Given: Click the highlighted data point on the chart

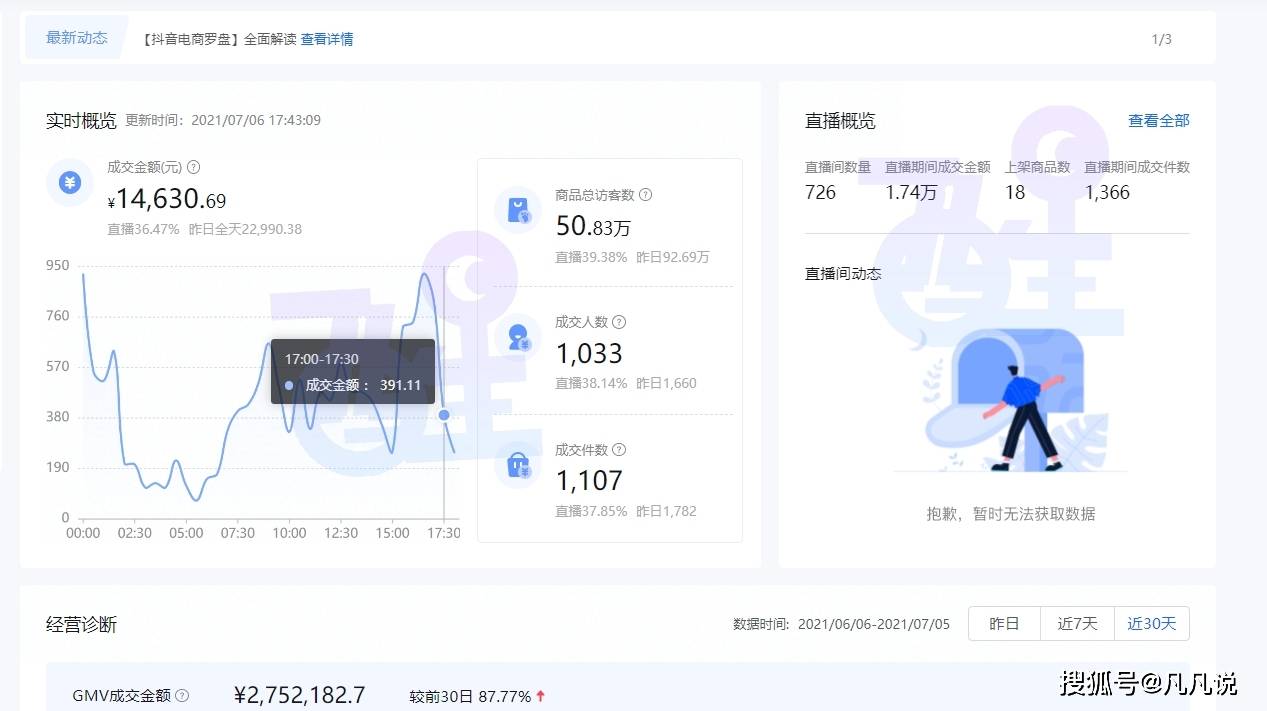Looking at the screenshot, I should click(x=444, y=415).
